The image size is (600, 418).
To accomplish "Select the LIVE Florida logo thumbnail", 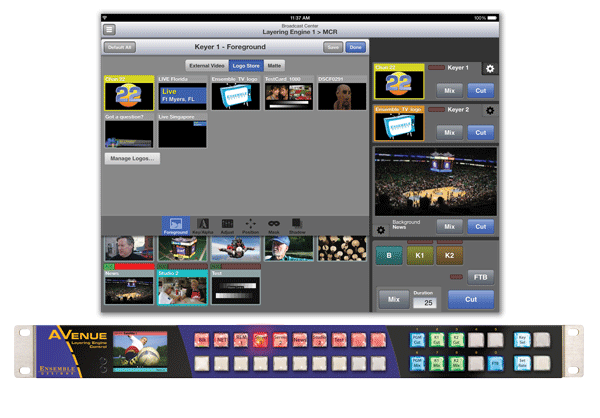I will click(183, 93).
